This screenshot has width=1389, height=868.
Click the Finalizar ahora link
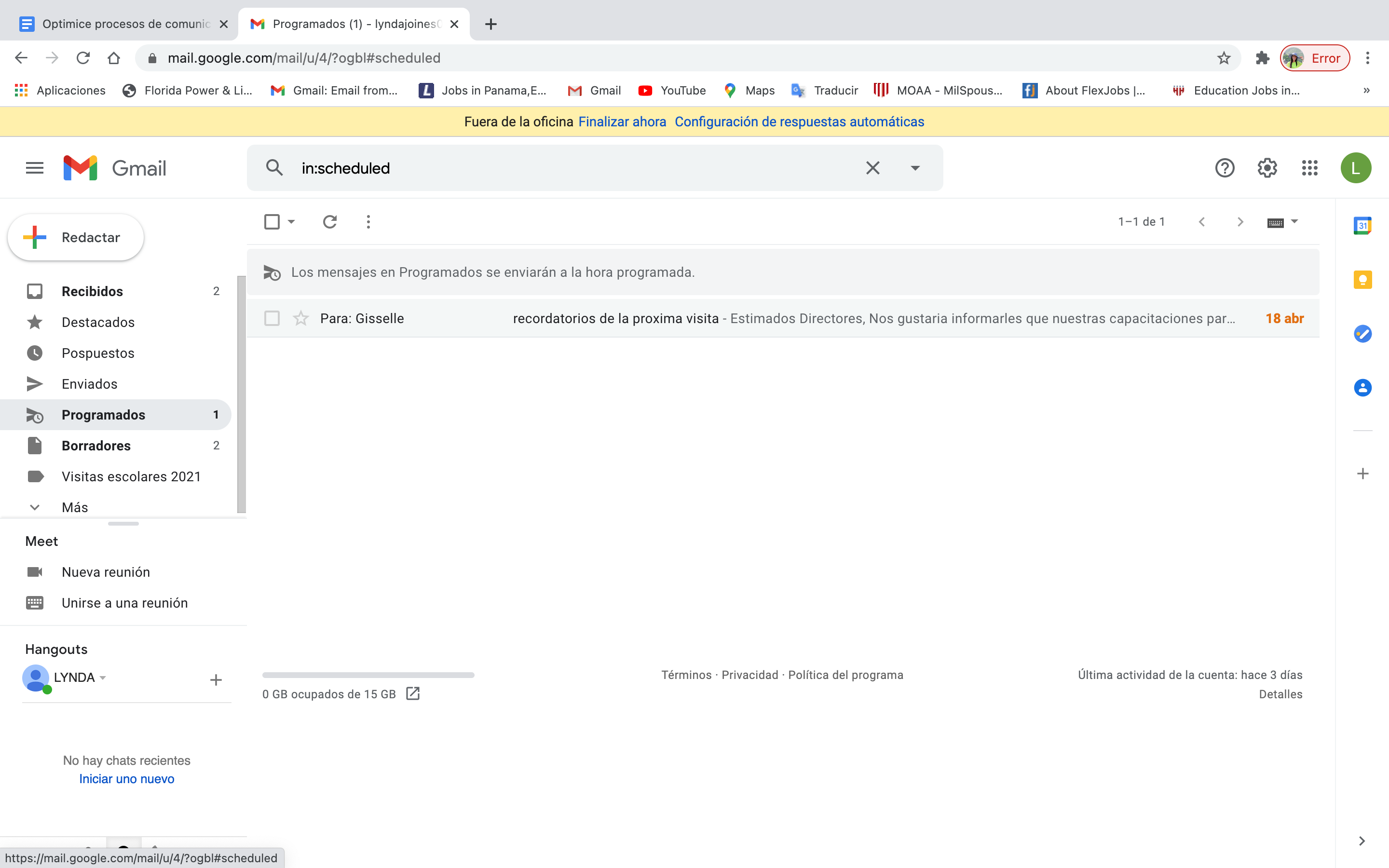tap(622, 122)
